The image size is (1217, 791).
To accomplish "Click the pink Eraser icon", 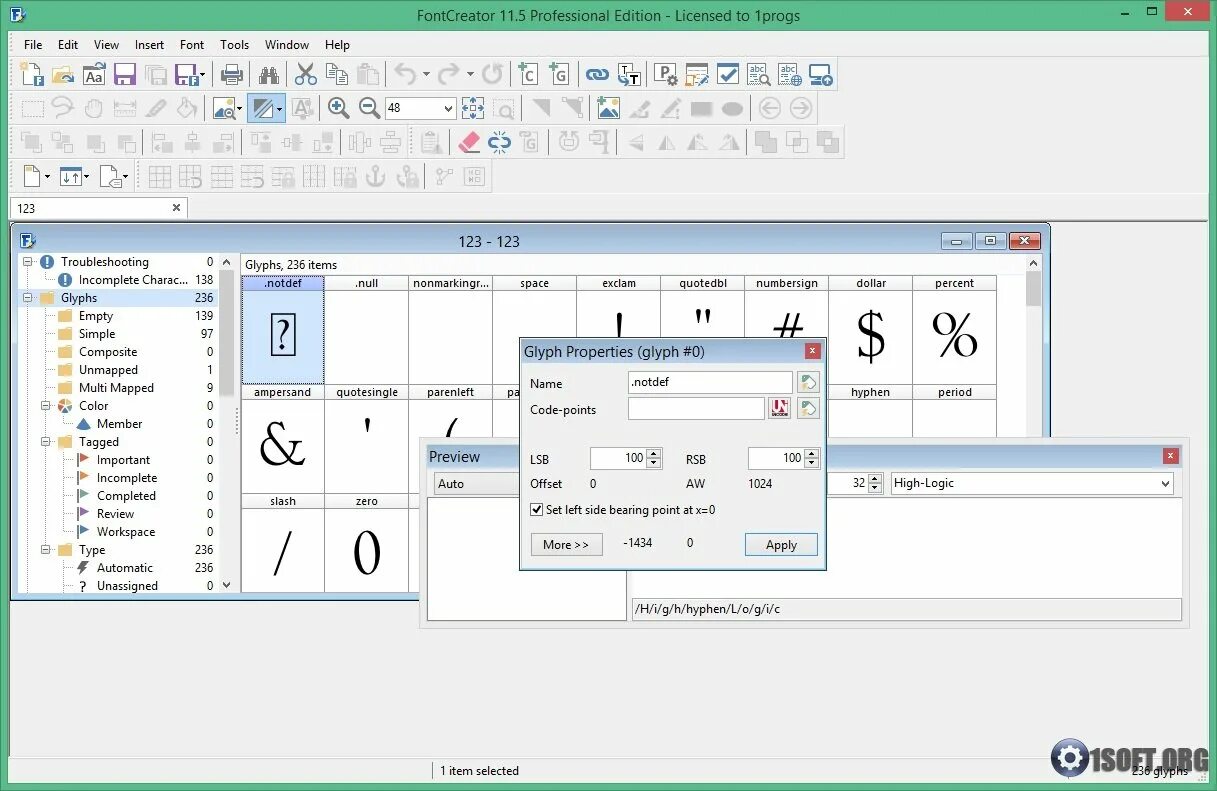I will pyautogui.click(x=469, y=142).
